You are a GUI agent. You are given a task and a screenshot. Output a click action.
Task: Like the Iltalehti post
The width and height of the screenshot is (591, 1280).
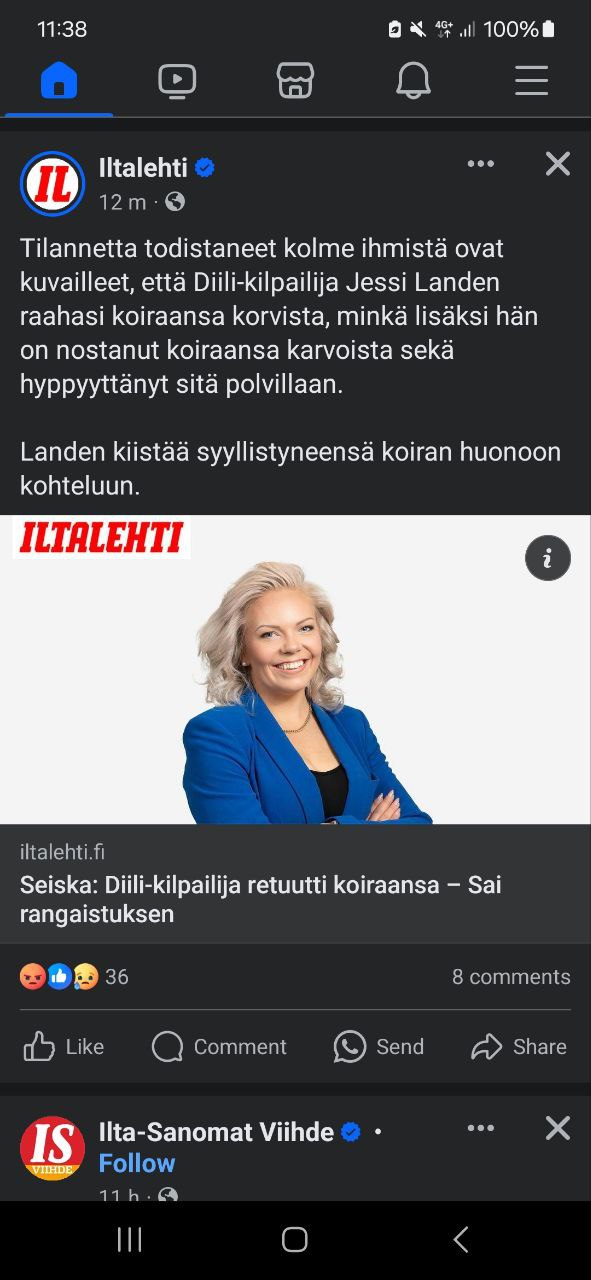(64, 1047)
